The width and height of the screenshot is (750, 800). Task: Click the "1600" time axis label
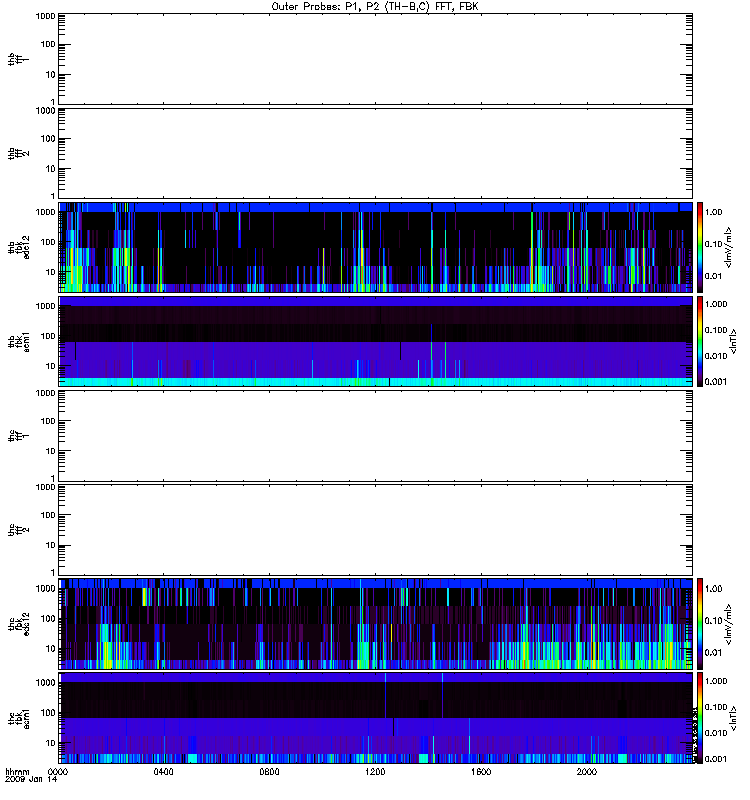click(x=481, y=772)
